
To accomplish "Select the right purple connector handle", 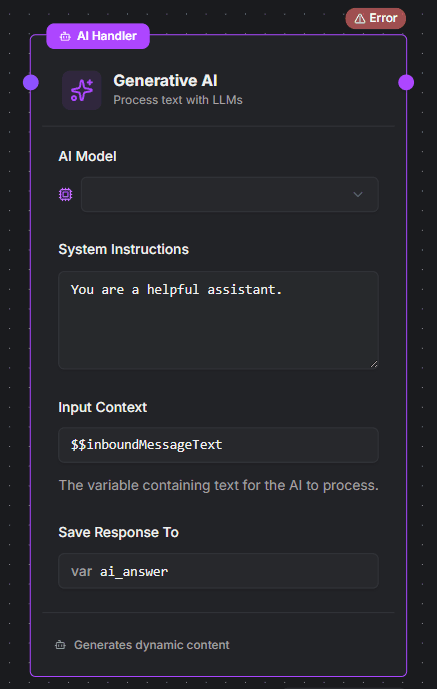I will [x=406, y=82].
